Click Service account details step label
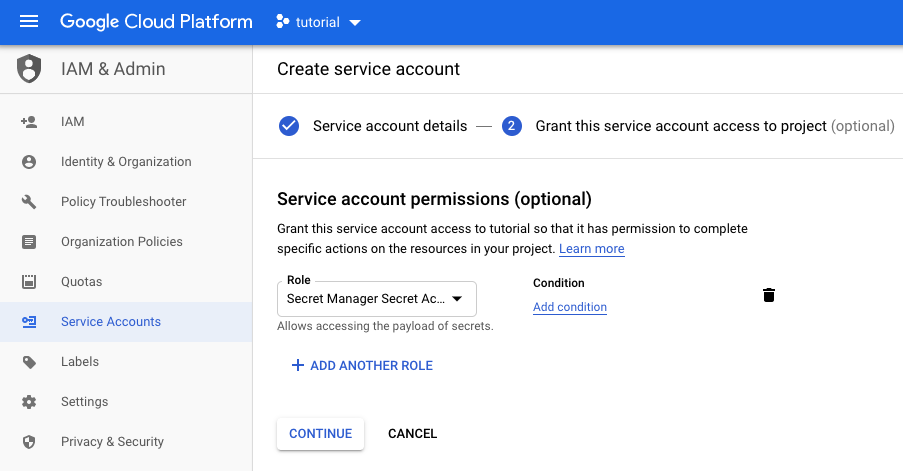Screen dimensions: 903x471 390,126
